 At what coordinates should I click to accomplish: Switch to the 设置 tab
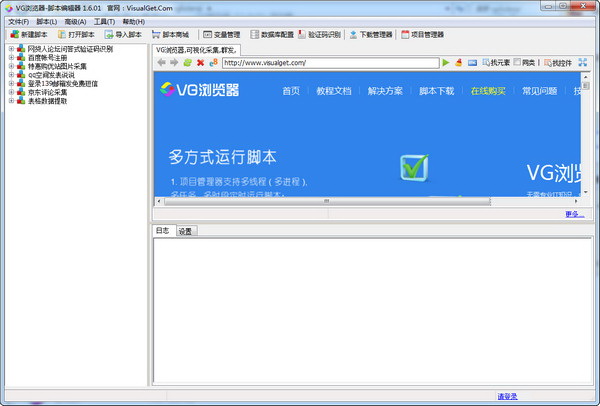coord(186,231)
